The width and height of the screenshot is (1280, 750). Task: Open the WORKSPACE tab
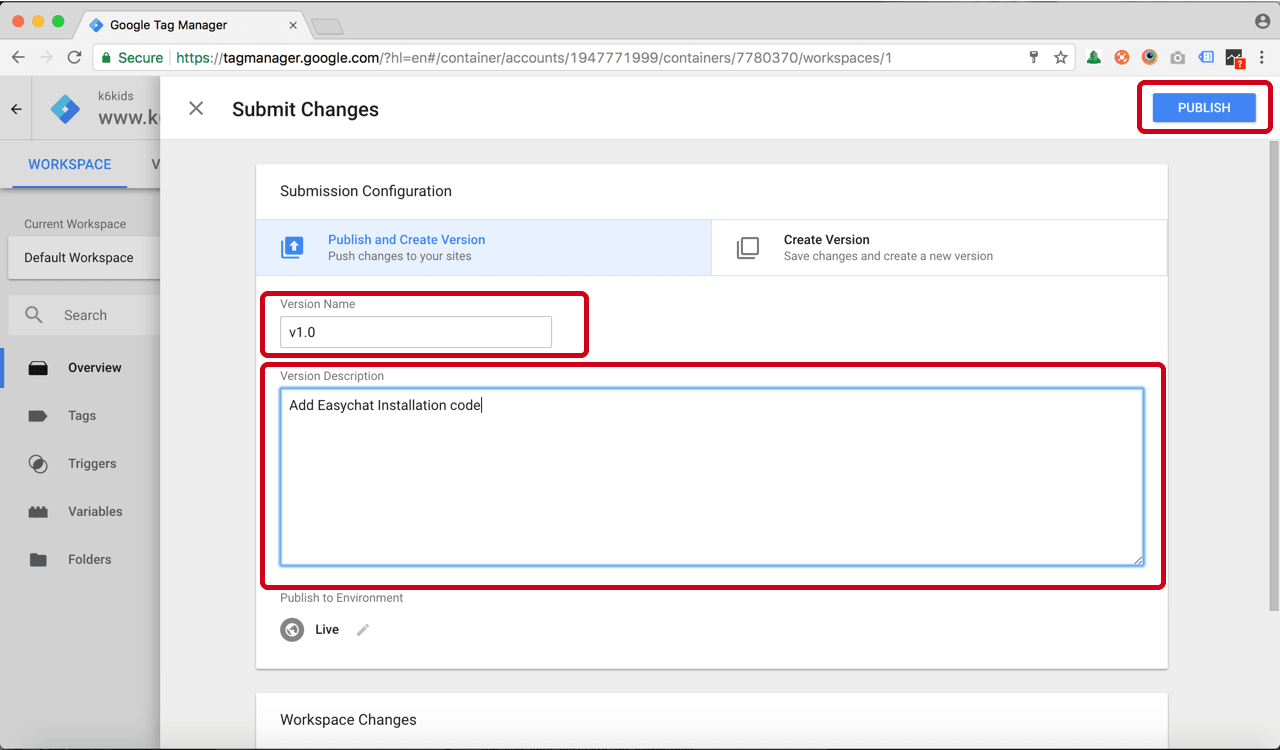[70, 164]
